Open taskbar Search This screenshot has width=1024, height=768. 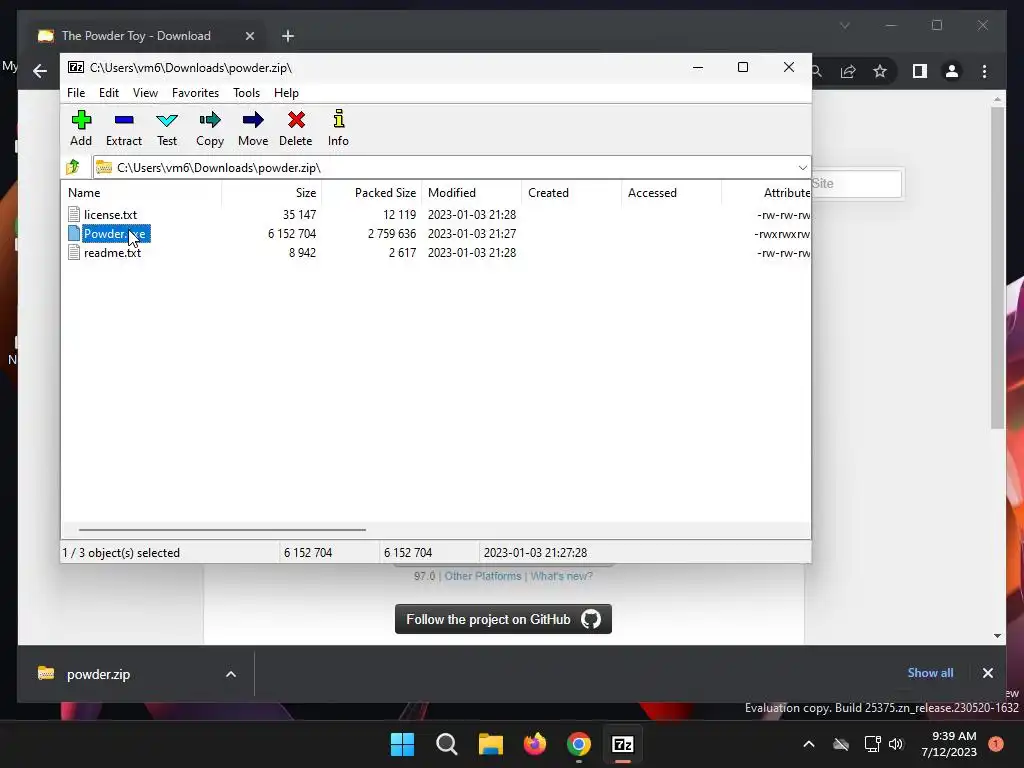[447, 744]
